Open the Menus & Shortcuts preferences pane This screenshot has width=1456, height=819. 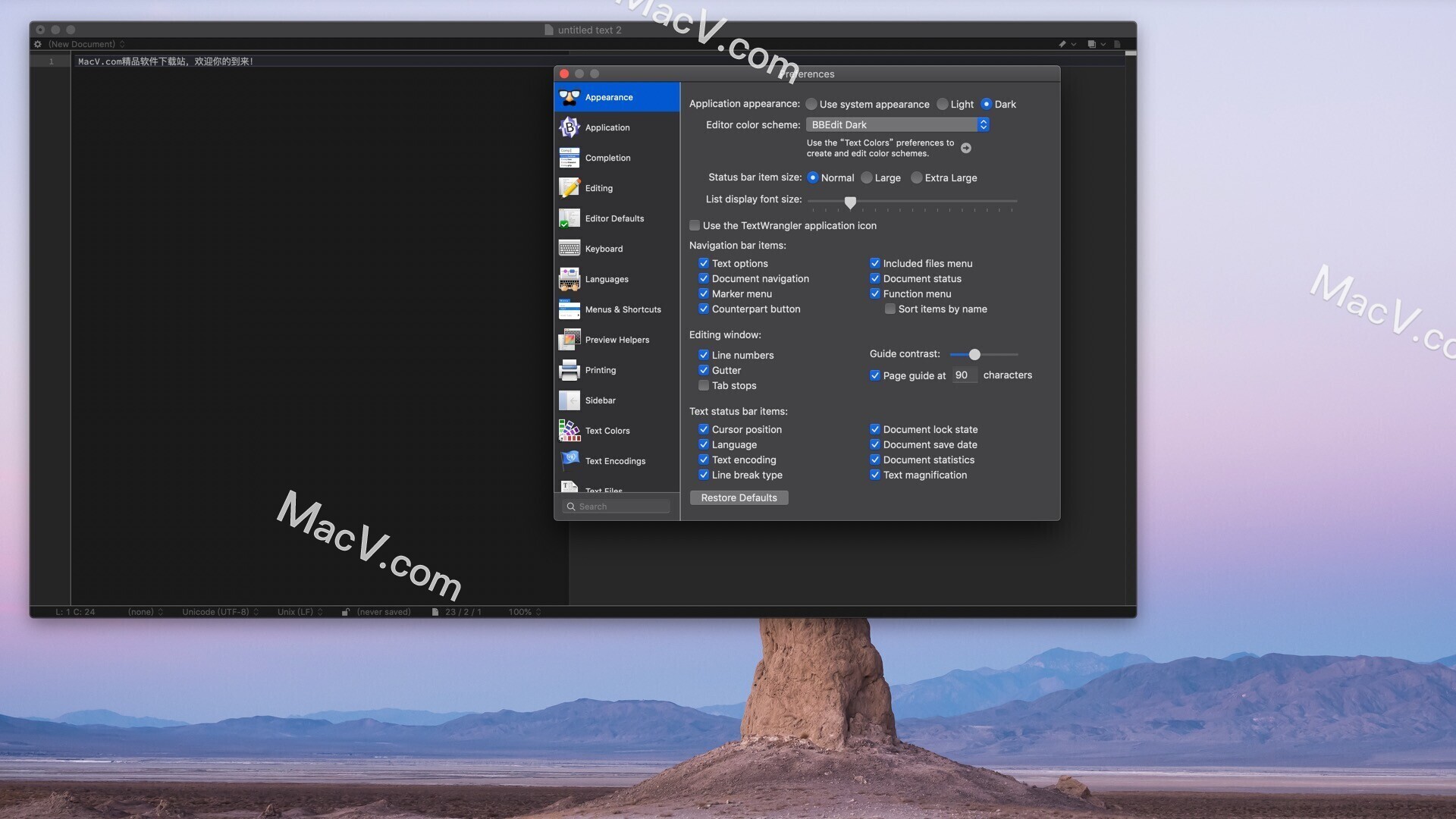622,309
